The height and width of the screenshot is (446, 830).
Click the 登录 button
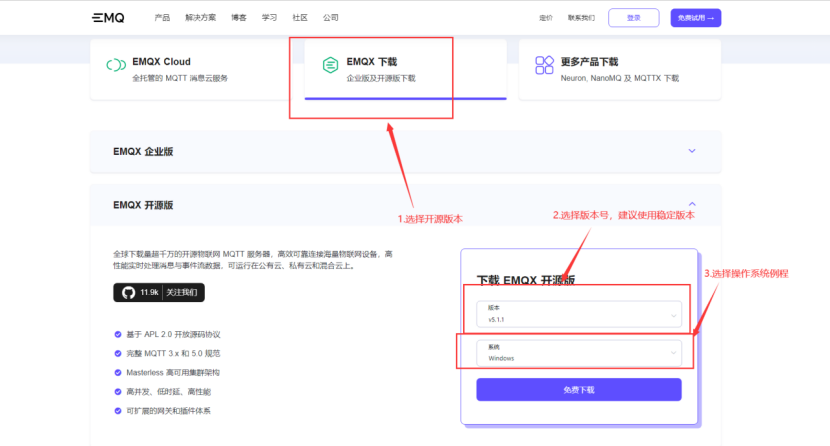click(x=634, y=17)
